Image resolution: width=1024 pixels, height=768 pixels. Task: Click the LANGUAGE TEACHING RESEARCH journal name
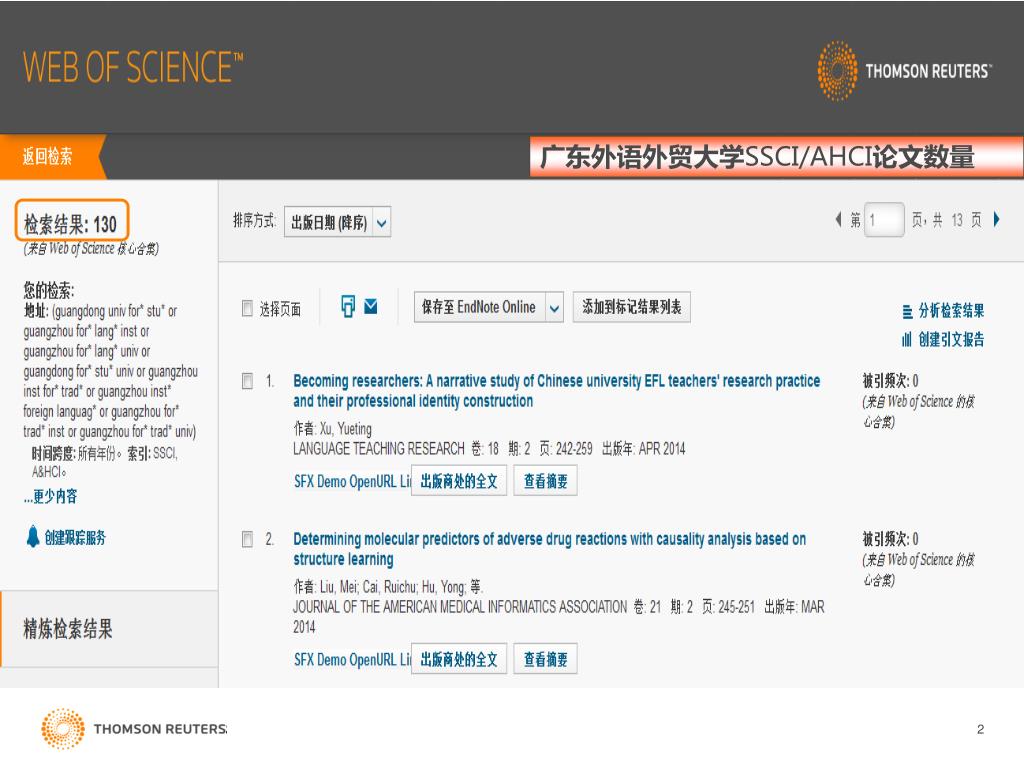pyautogui.click(x=379, y=449)
